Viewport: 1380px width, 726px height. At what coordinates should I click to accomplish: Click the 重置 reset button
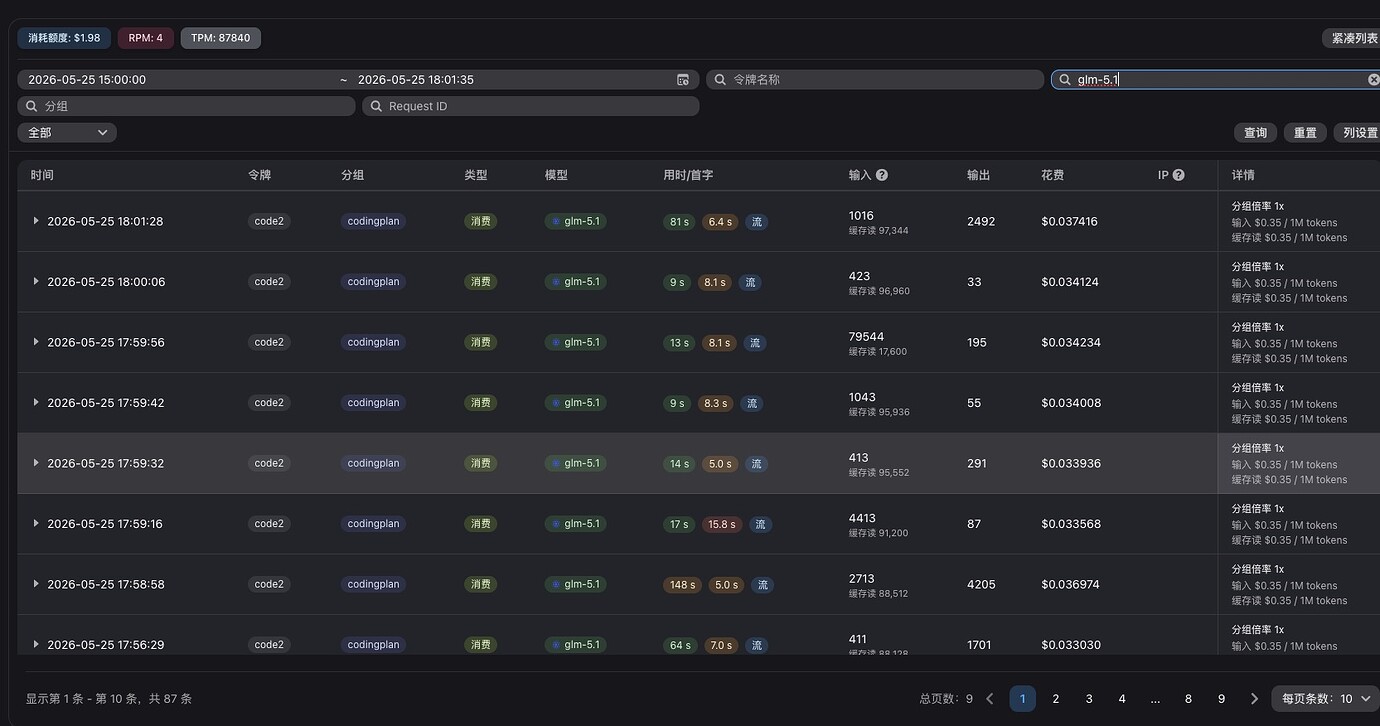pos(1305,133)
